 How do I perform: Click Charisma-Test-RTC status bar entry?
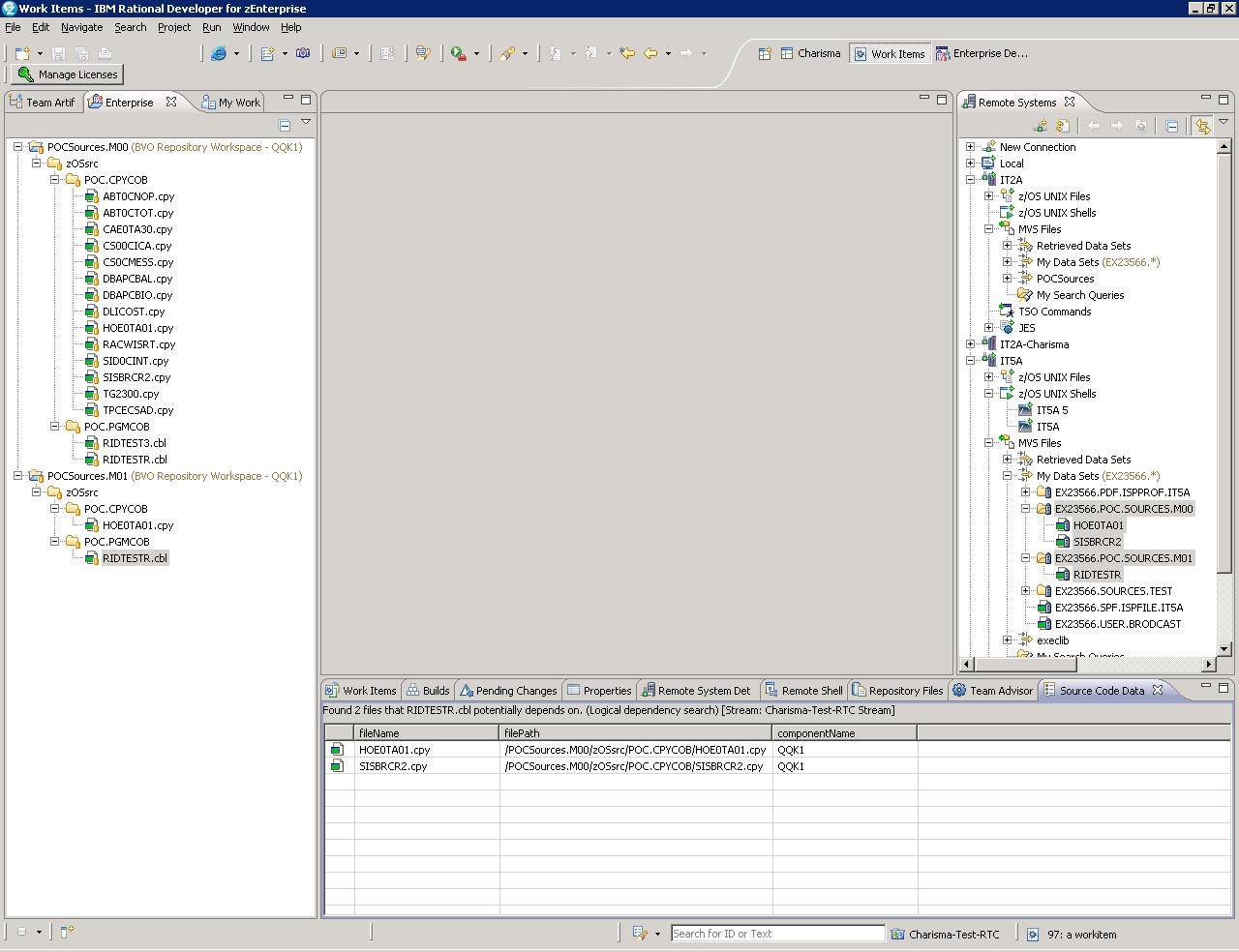[x=946, y=935]
